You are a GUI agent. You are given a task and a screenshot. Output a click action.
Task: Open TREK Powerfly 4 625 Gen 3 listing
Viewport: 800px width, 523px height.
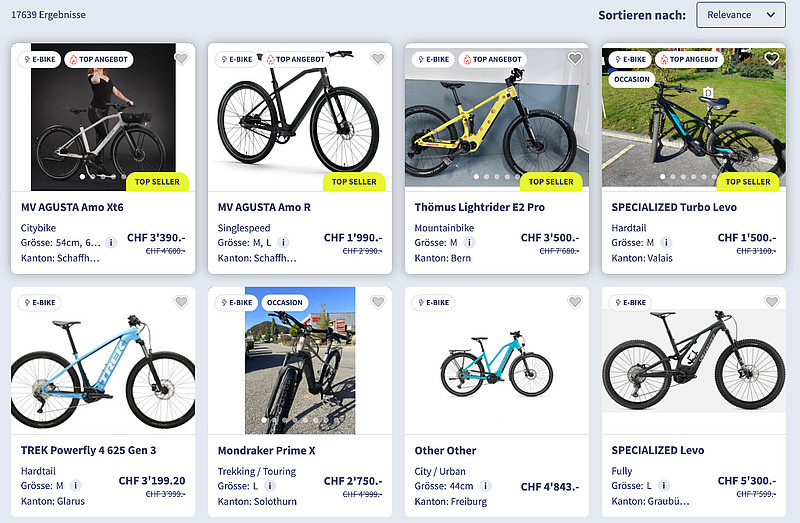point(89,451)
